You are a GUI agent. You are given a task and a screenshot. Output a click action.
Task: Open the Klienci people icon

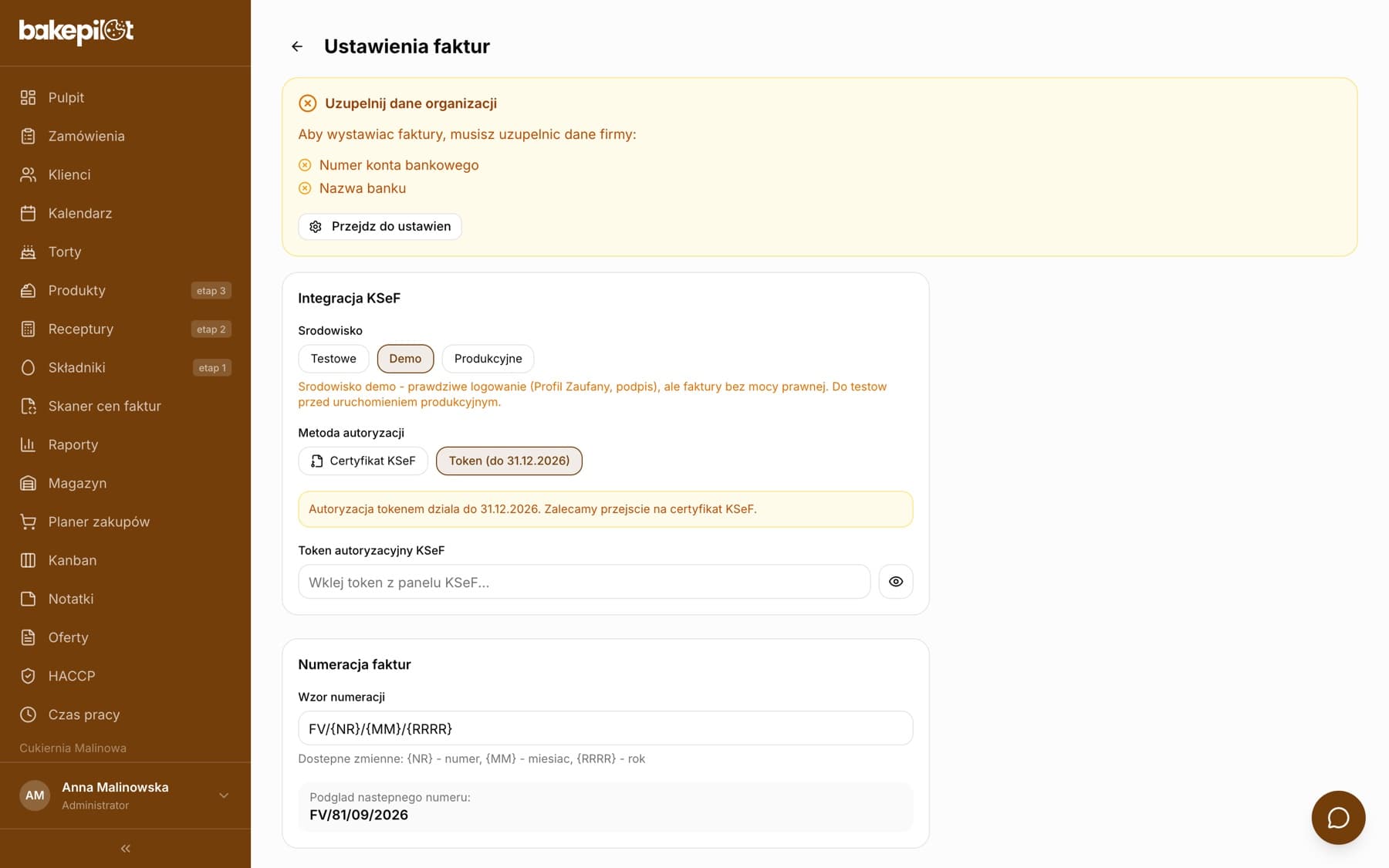(x=28, y=174)
